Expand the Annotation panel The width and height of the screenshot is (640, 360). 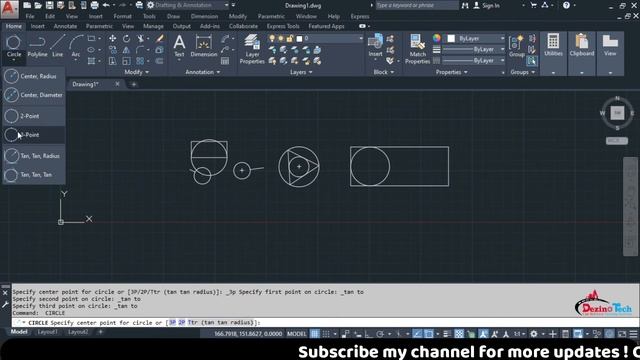[x=203, y=72]
